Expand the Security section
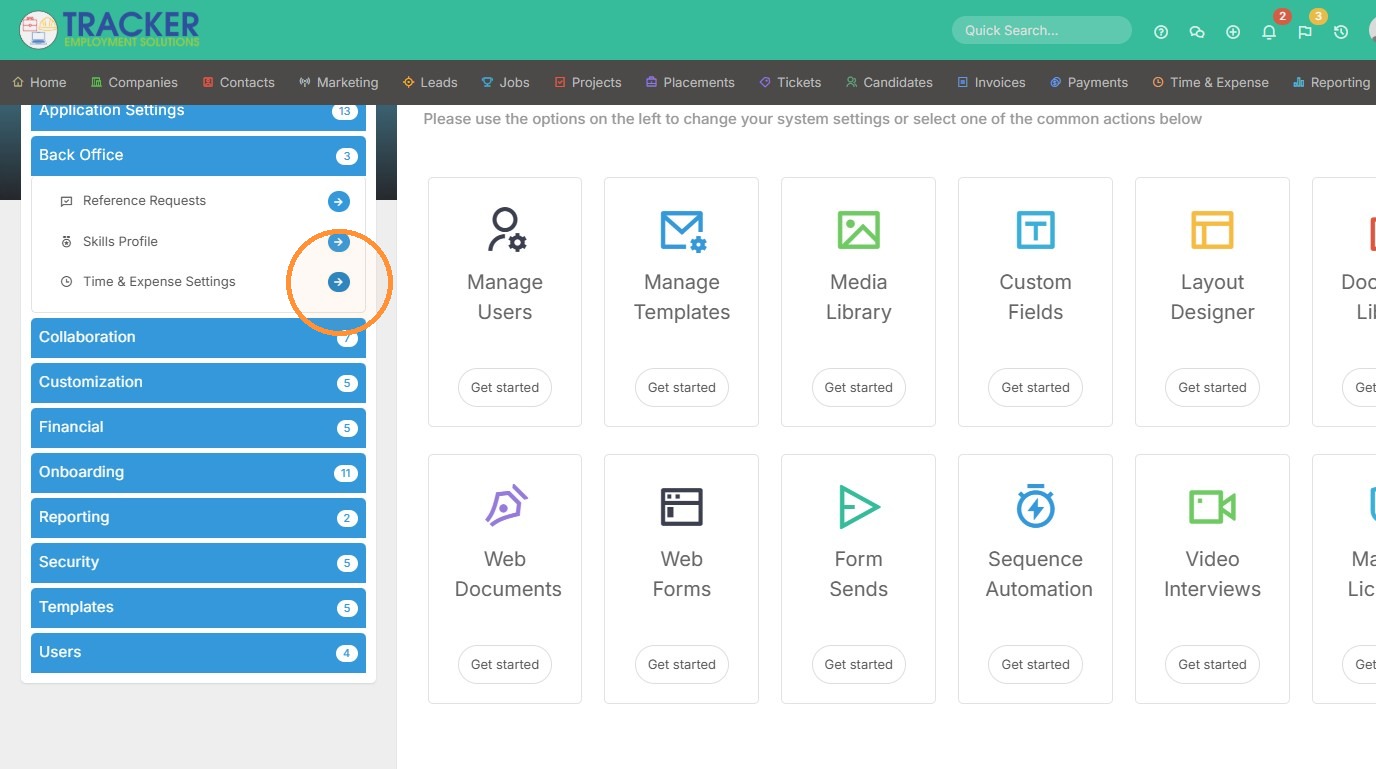 coord(198,563)
